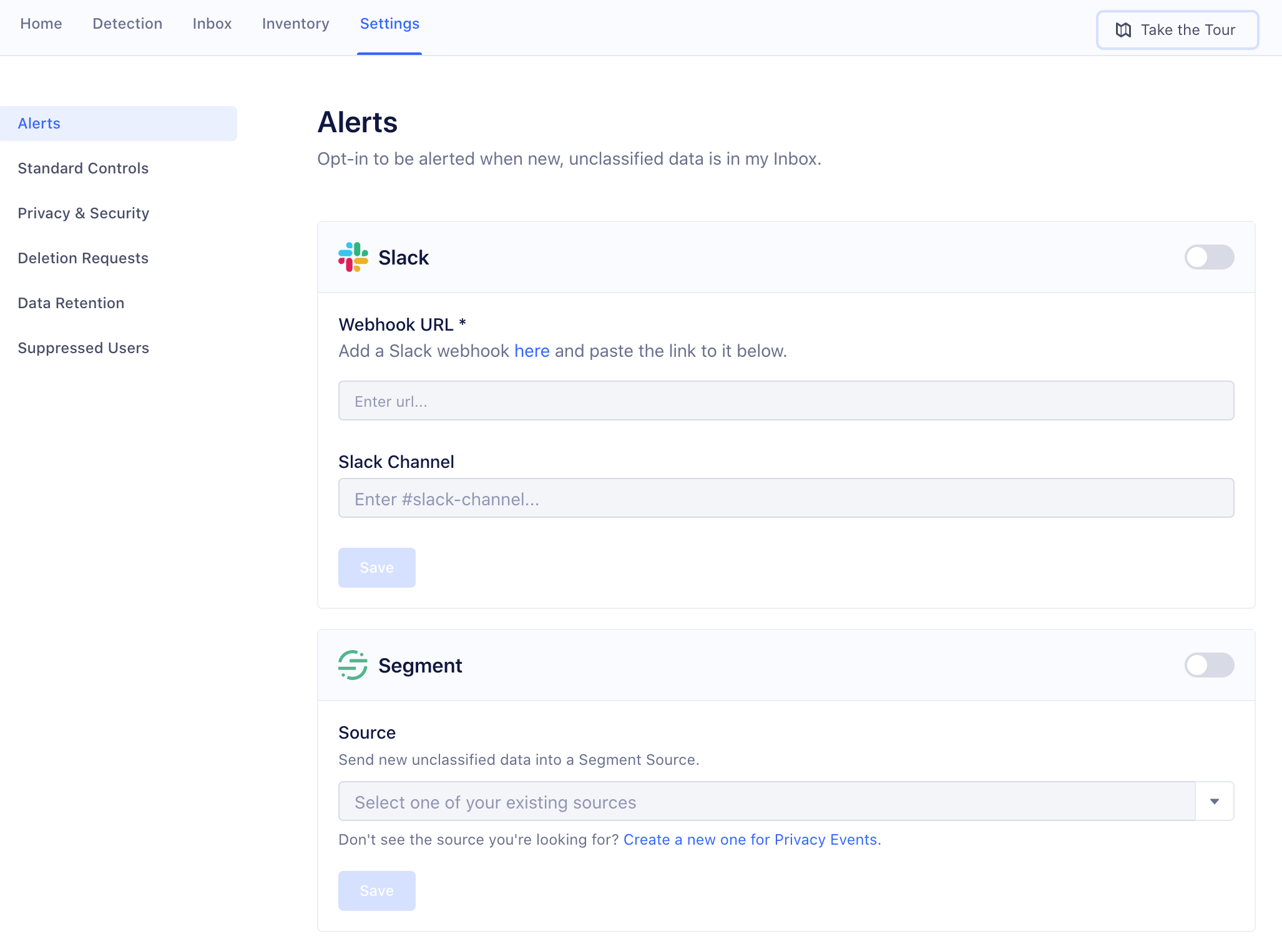The width and height of the screenshot is (1282, 952).
Task: Click the Slack webhook 'here' link
Action: coord(531,351)
